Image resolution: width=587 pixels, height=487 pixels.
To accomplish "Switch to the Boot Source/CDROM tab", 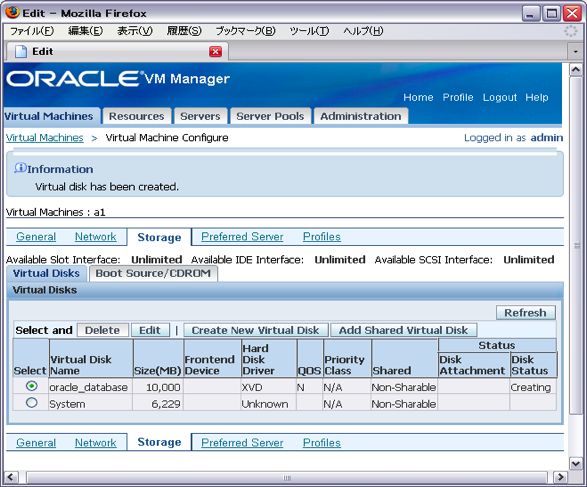I will (x=153, y=273).
